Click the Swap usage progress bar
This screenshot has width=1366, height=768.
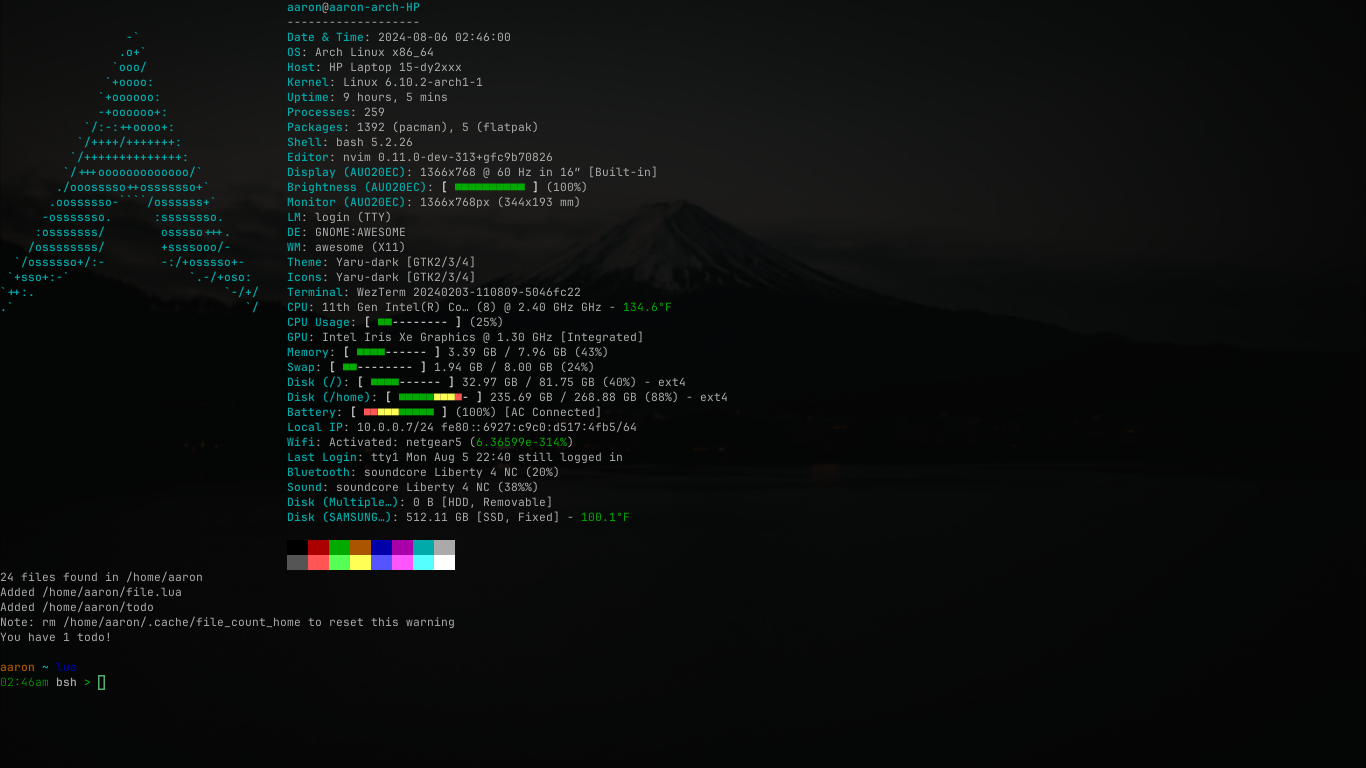[x=378, y=367]
